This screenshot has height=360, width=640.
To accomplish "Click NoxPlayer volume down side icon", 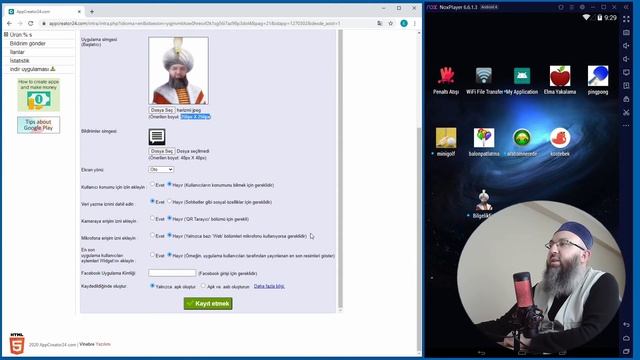I will click(x=627, y=59).
